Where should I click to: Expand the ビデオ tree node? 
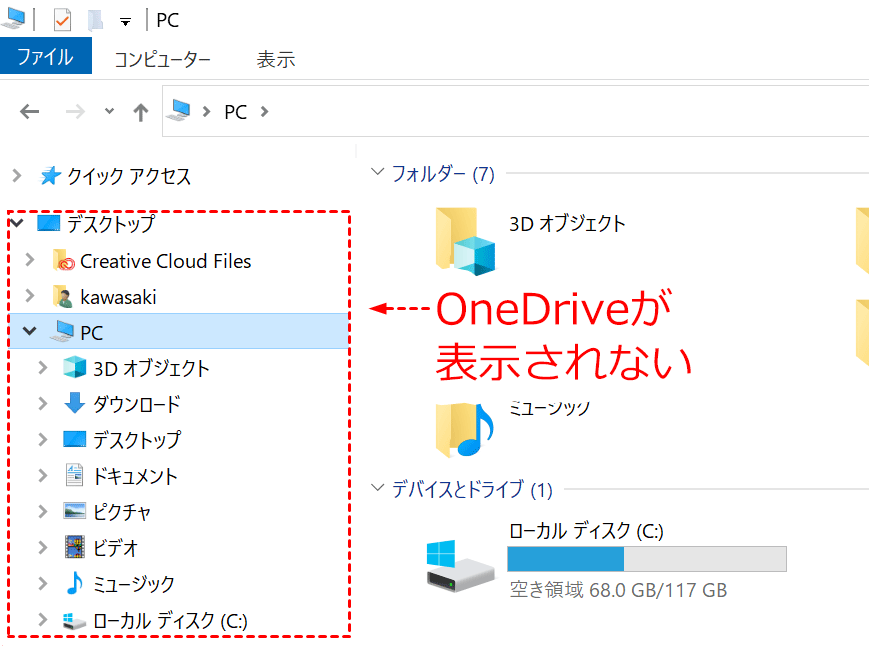(x=43, y=547)
